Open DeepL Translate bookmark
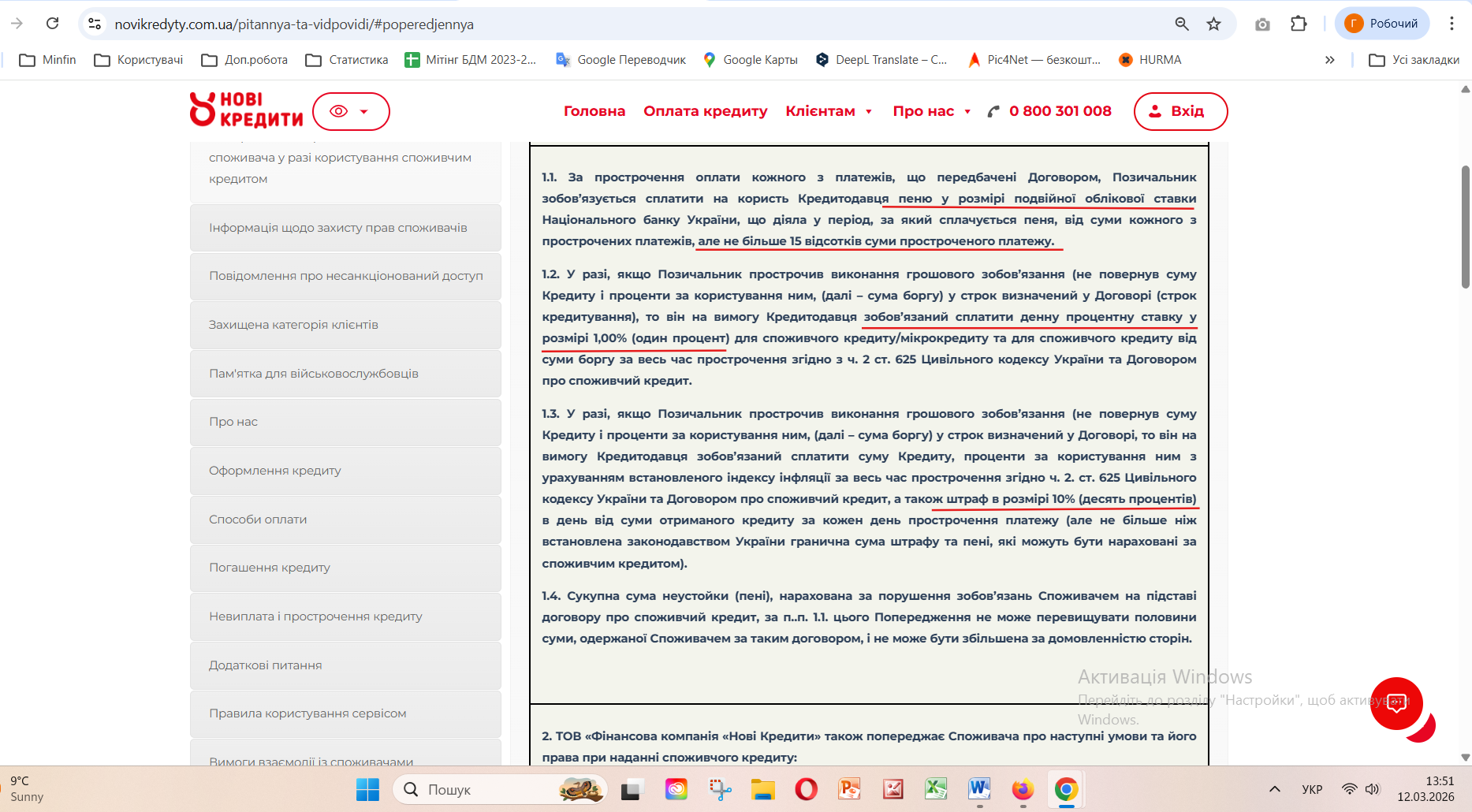This screenshot has width=1472, height=812. [x=881, y=60]
